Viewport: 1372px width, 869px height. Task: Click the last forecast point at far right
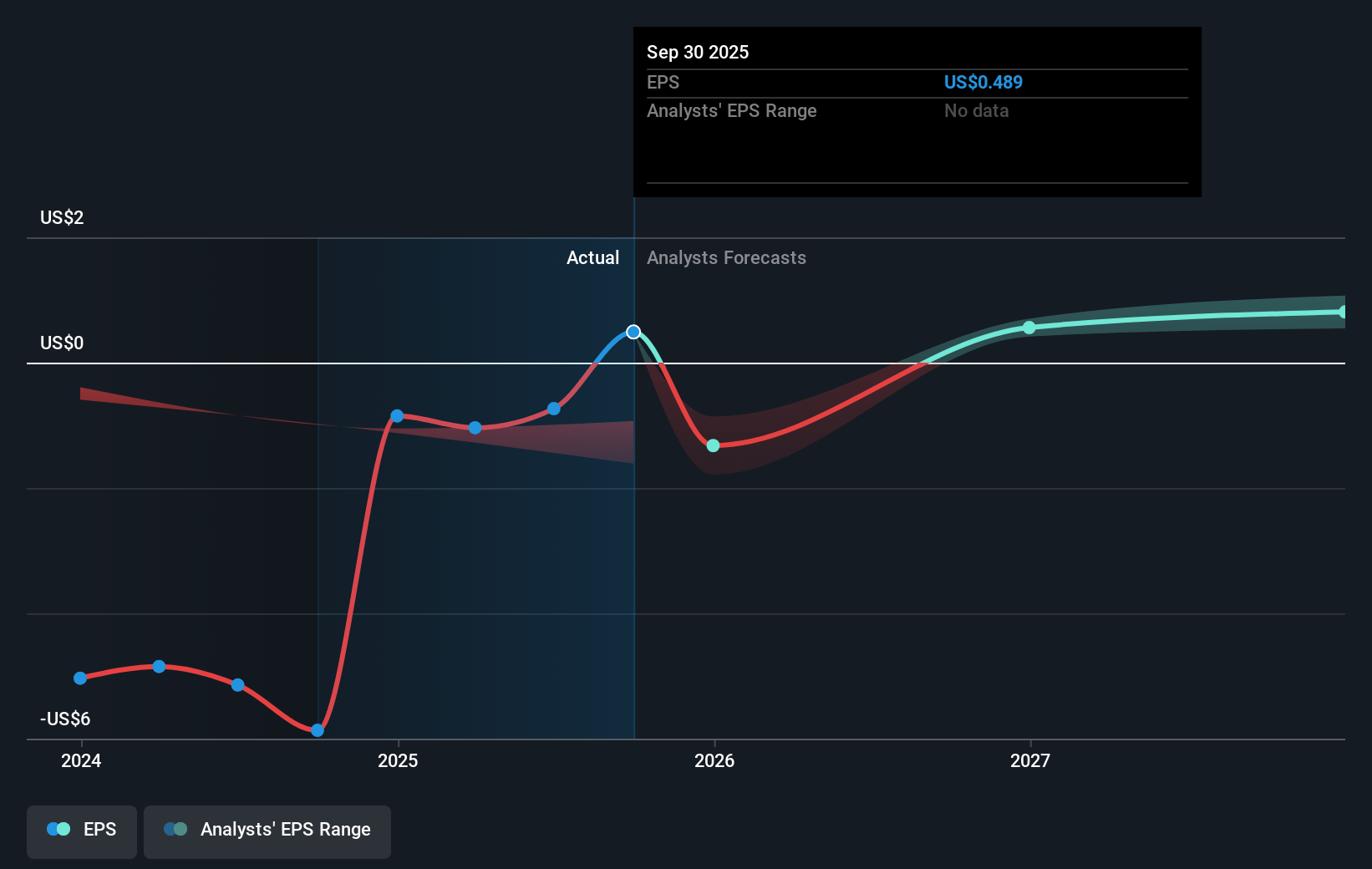[x=1343, y=312]
